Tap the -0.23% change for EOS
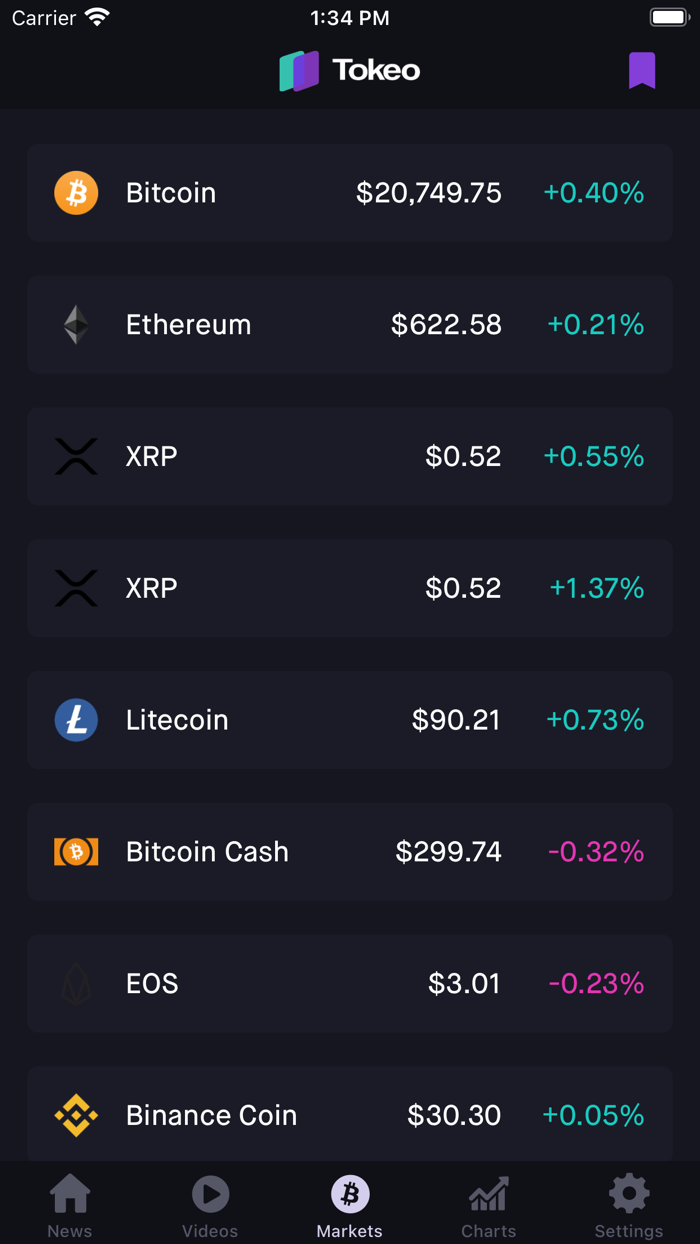The width and height of the screenshot is (700, 1244). [x=594, y=983]
